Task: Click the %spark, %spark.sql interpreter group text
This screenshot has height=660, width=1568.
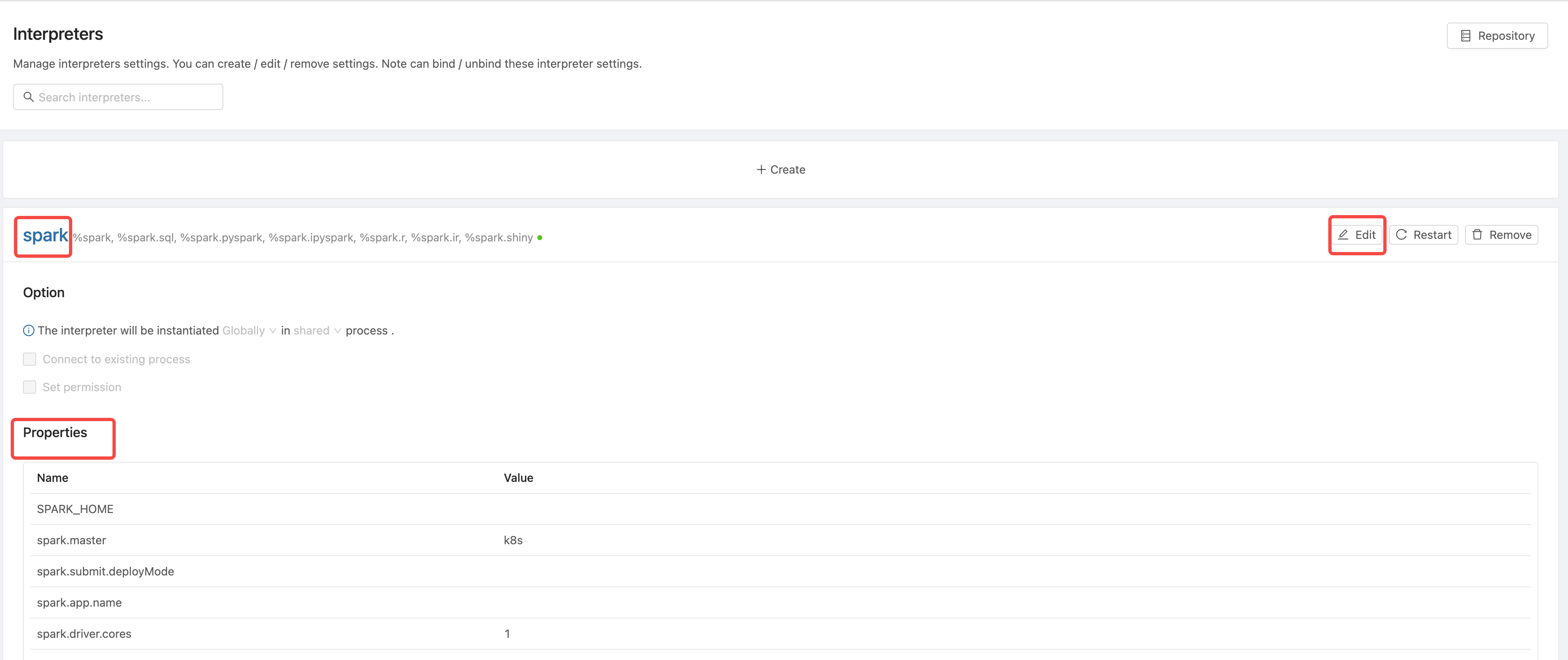Action: pos(303,238)
